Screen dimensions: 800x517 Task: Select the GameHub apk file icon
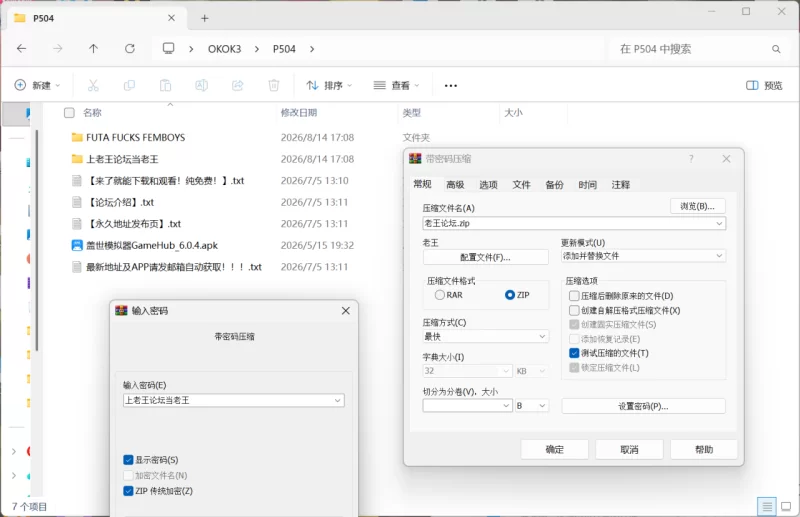click(77, 245)
